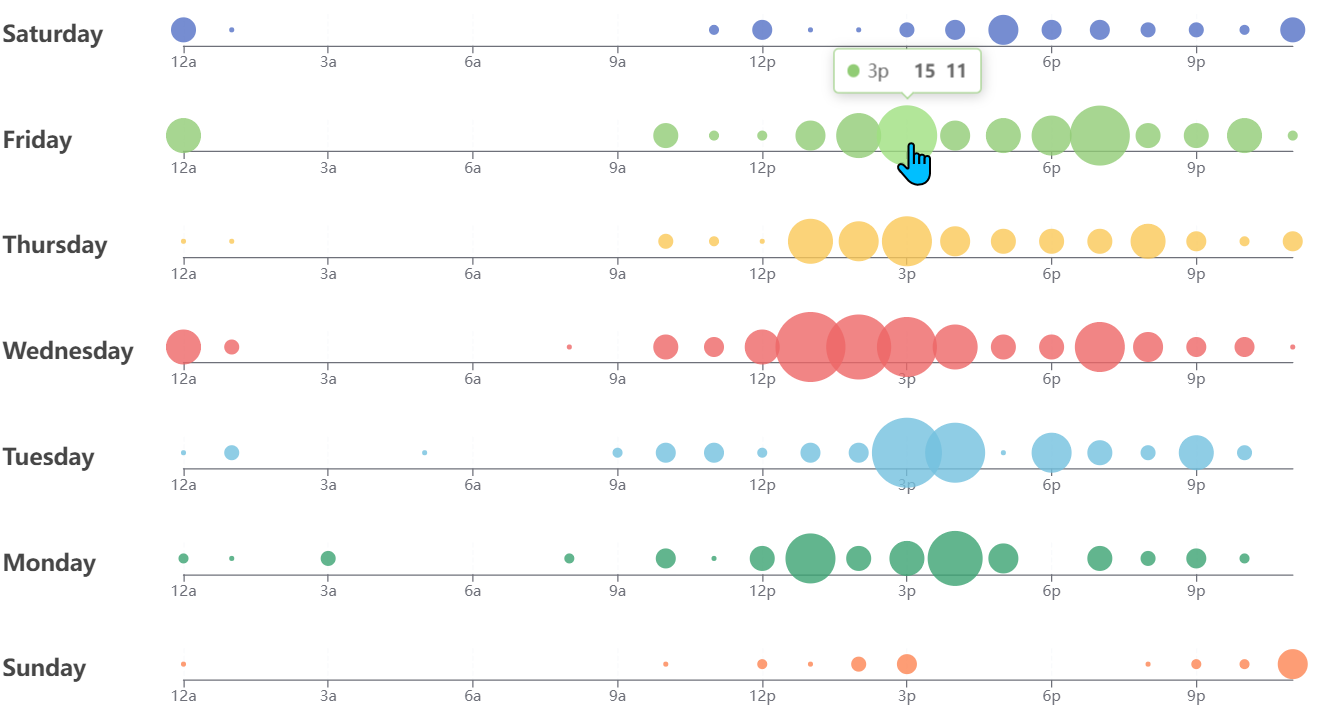
Task: Select the Wednesday 1p bubble
Action: pos(810,347)
